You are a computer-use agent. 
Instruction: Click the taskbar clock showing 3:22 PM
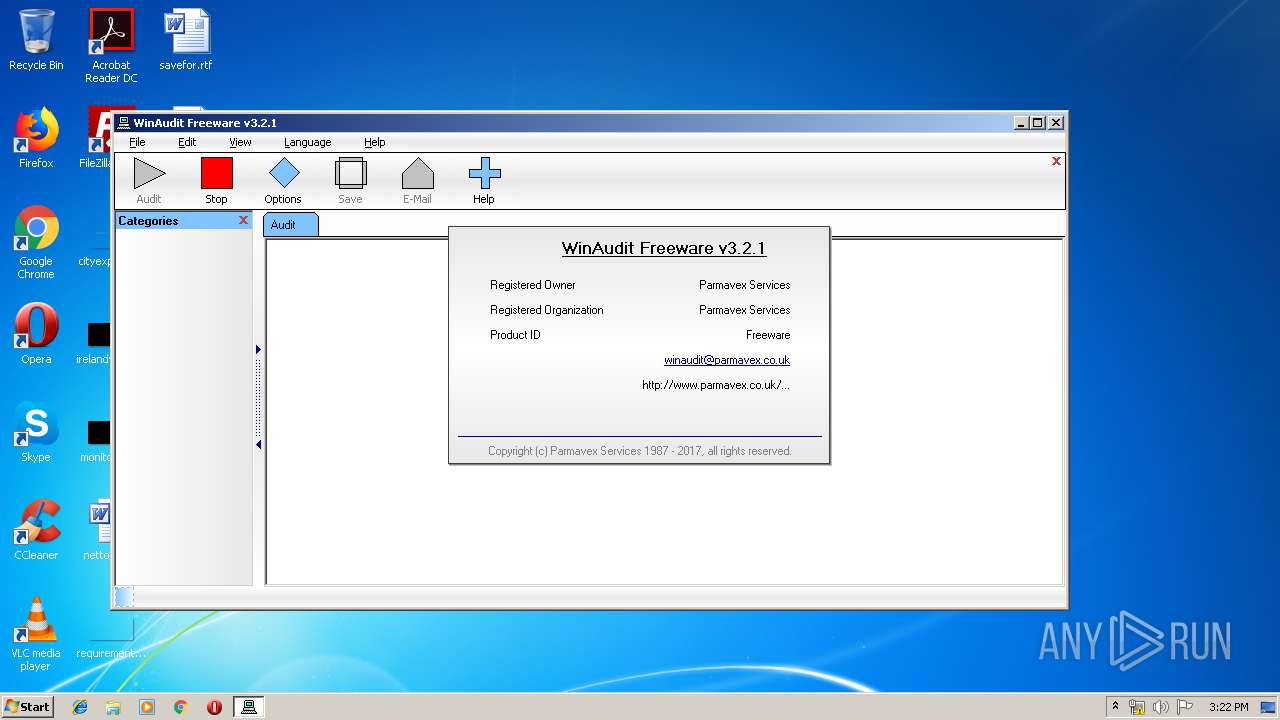[1228, 707]
